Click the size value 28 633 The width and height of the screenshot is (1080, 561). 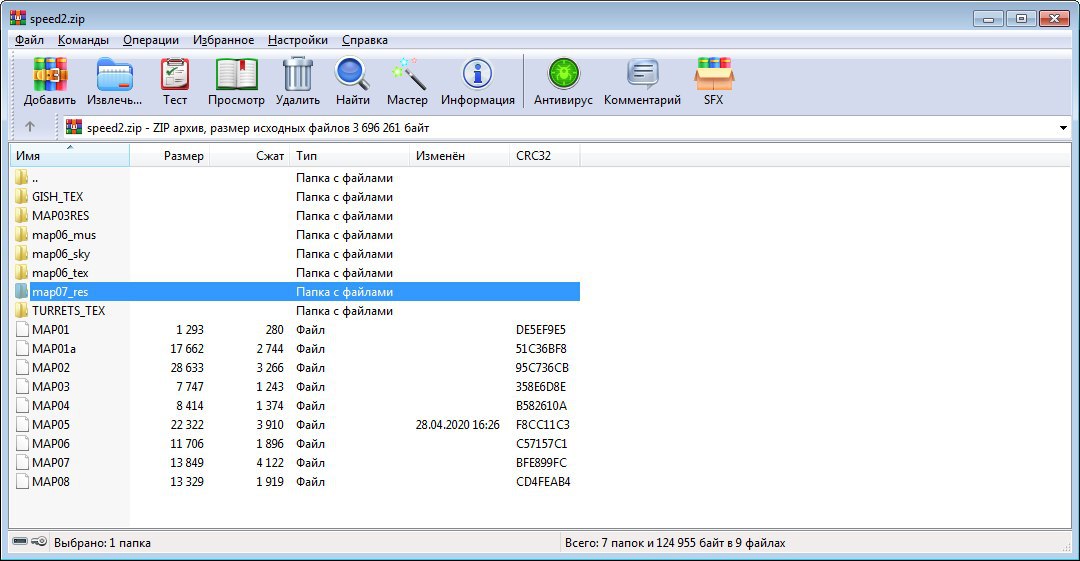pos(187,367)
